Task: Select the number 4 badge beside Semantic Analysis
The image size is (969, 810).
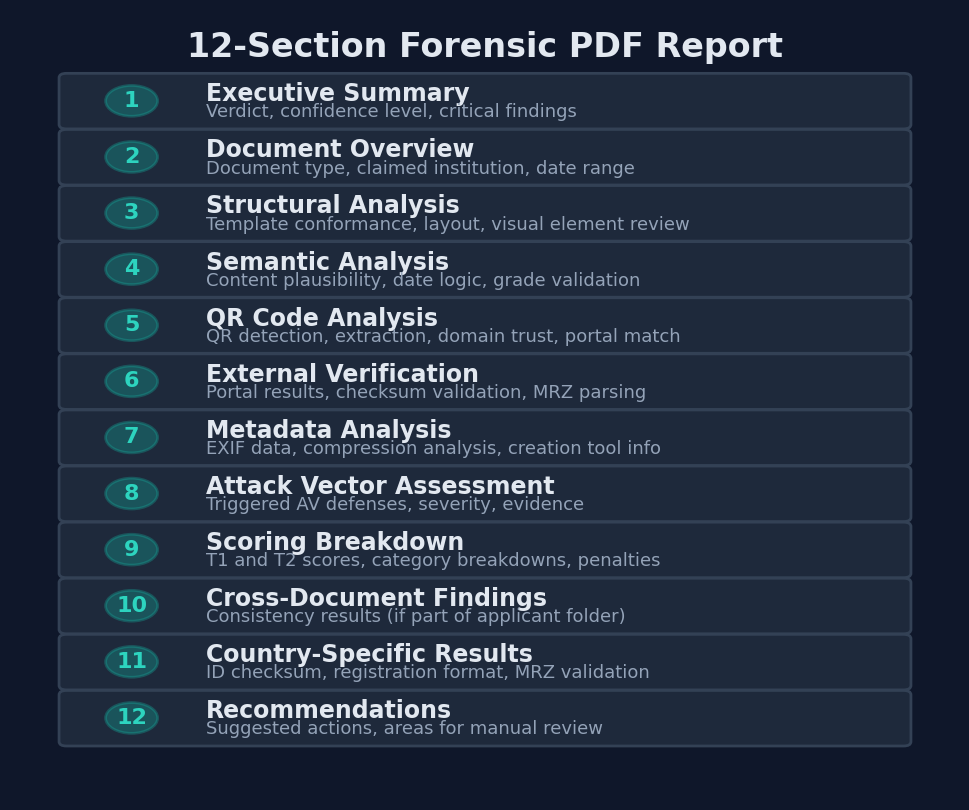Action: click(x=131, y=268)
